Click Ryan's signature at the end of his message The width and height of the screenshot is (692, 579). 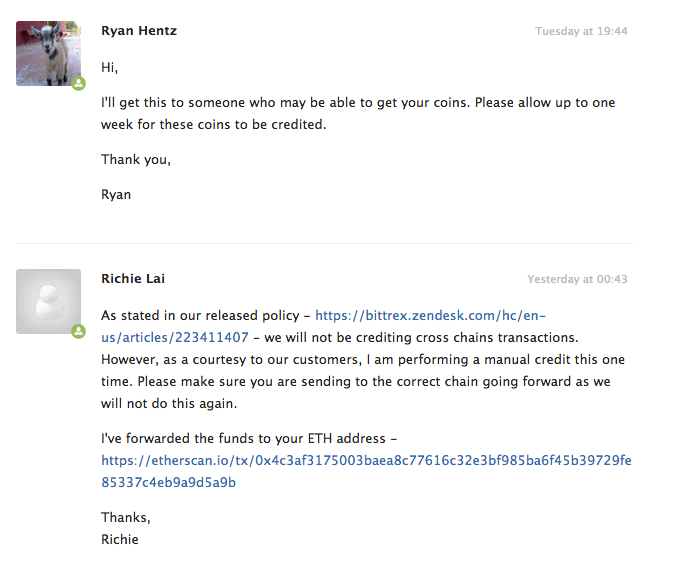point(116,194)
